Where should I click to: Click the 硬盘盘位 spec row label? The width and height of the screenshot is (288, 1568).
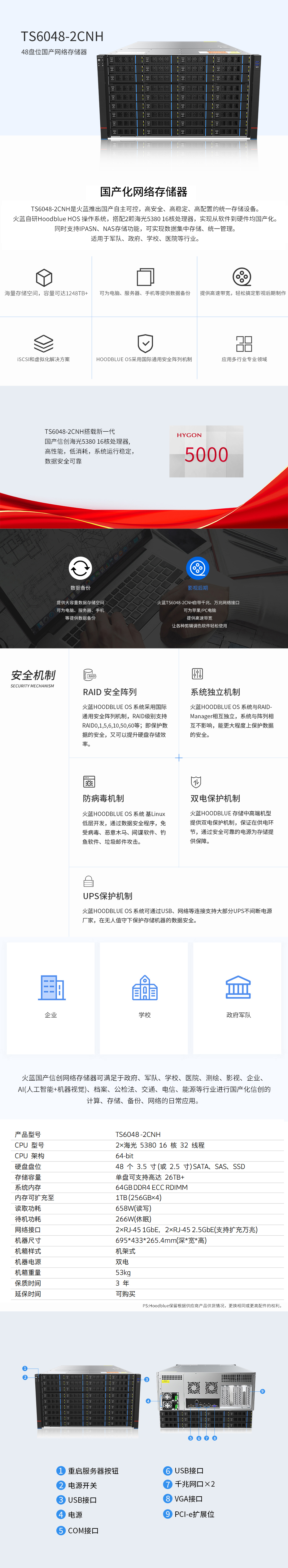[x=28, y=1166]
